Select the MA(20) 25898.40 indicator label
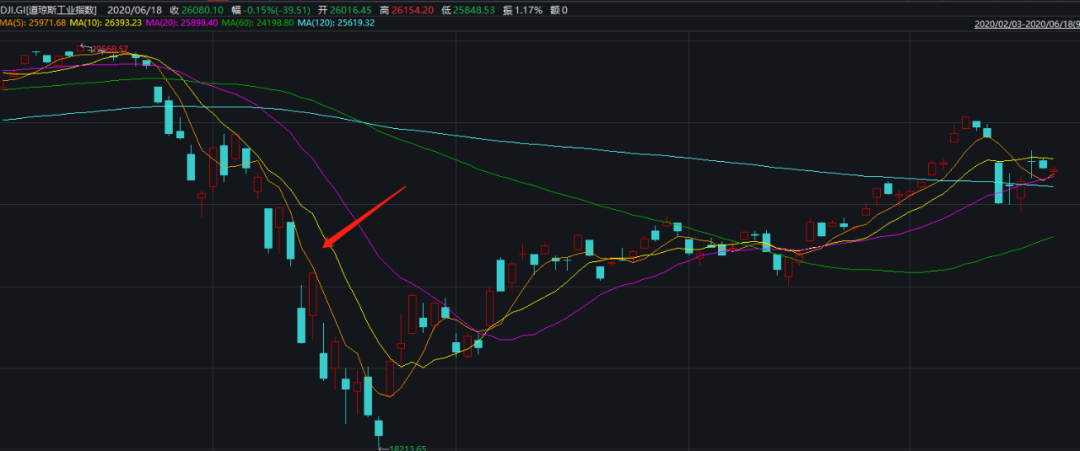Viewport: 1080px width, 451px height. (x=181, y=23)
